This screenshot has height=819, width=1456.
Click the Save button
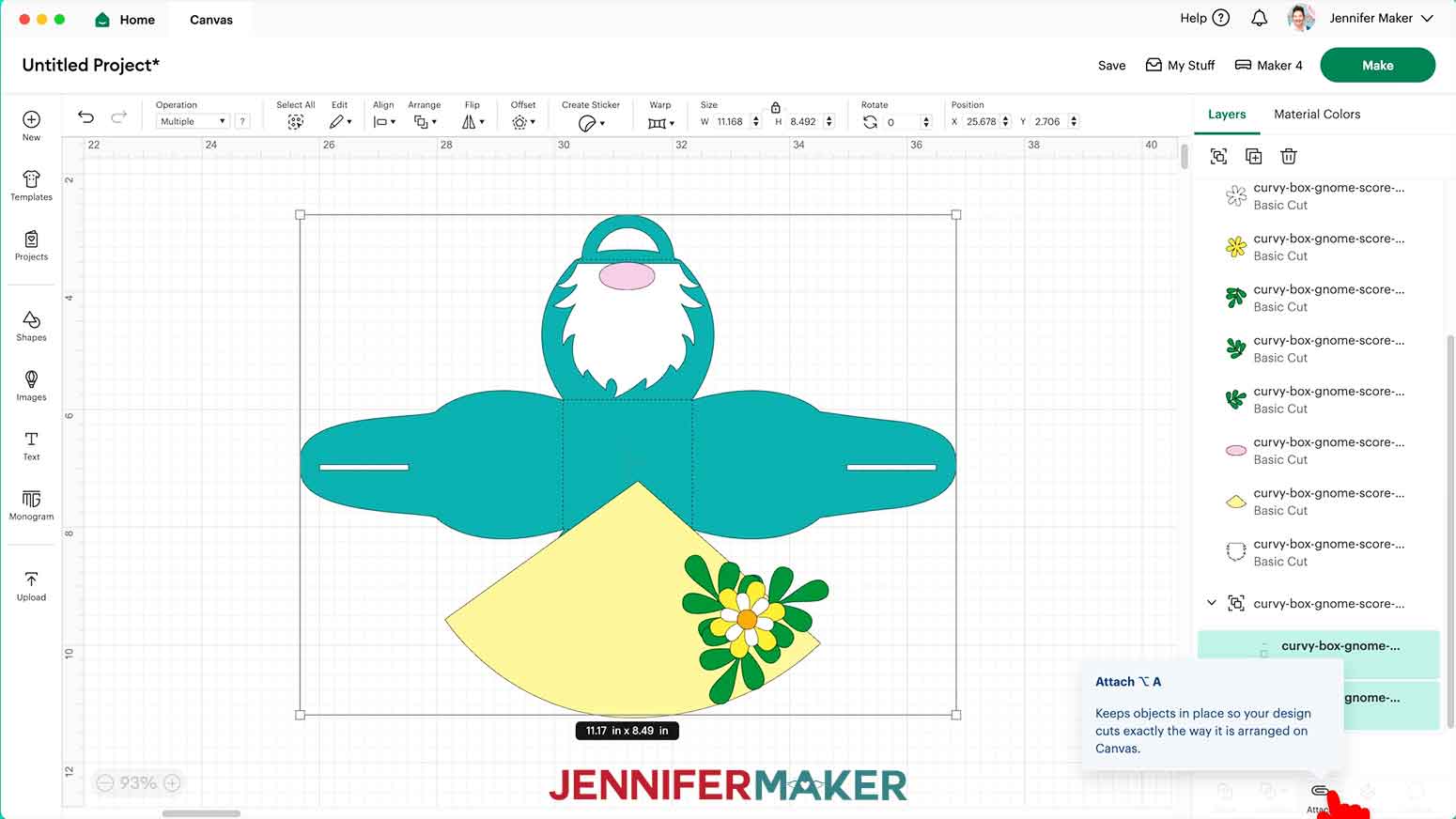[x=1111, y=66]
